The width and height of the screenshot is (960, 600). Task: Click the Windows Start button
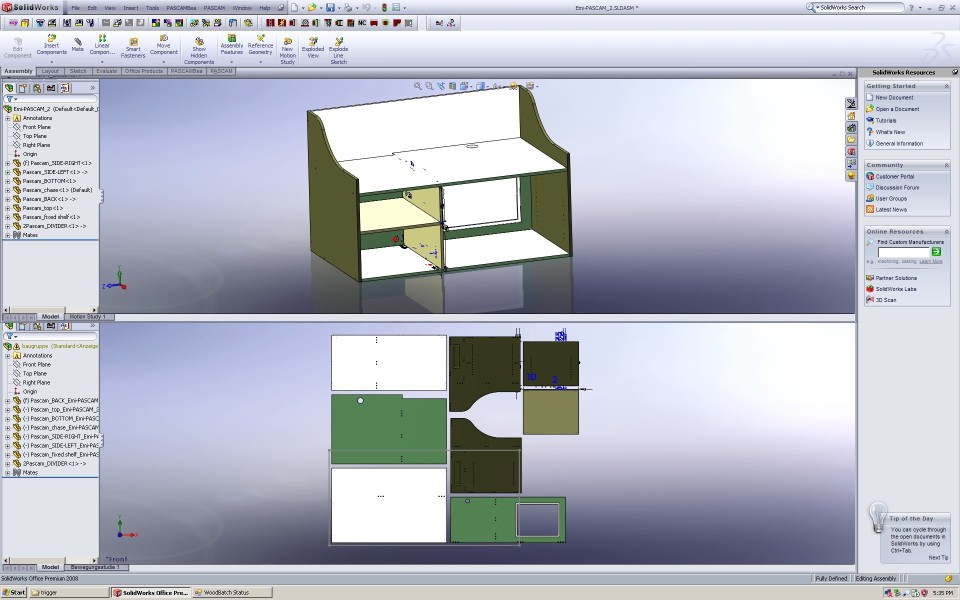pyautogui.click(x=14, y=592)
